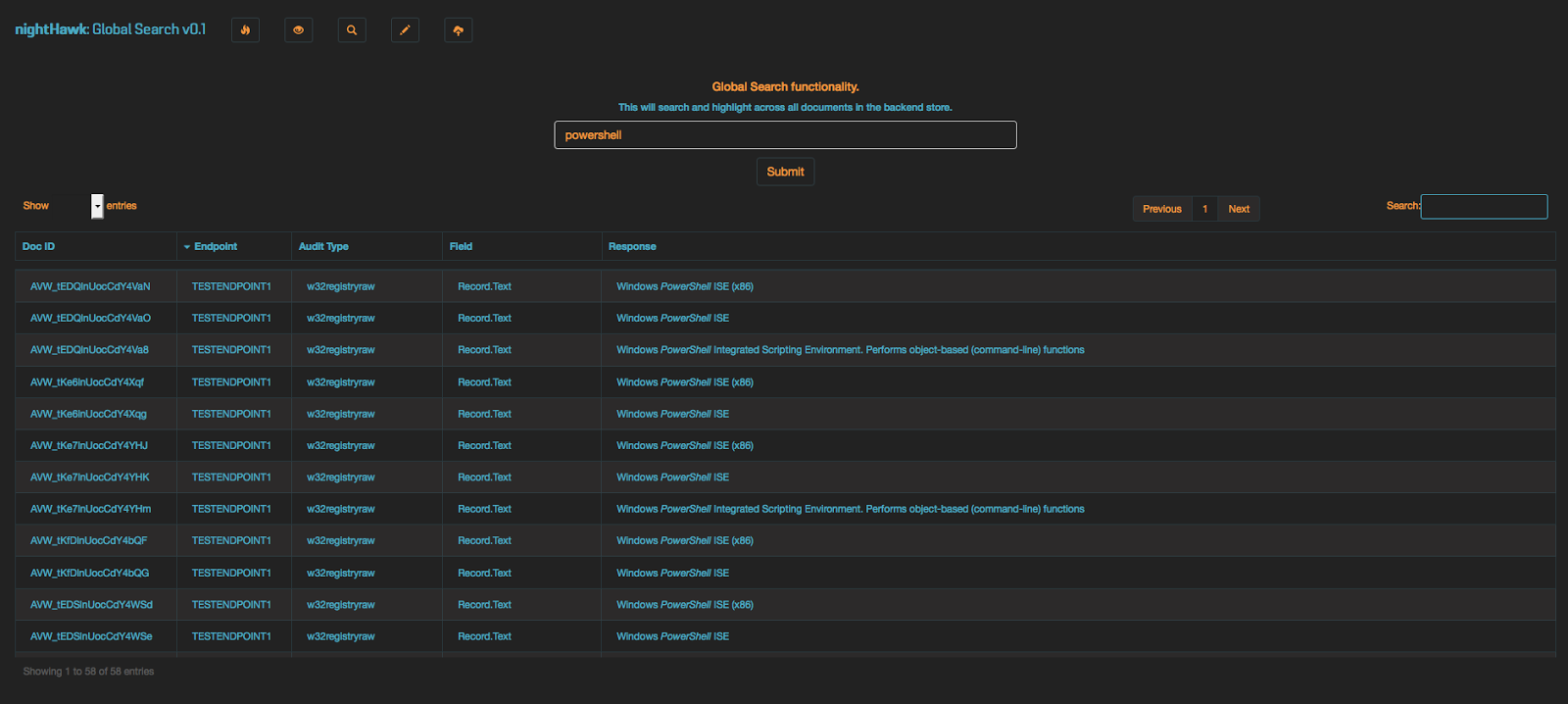The width and height of the screenshot is (1568, 704).
Task: Click Windows PowerShell ISE response, row AVW_tKe6inUocCdY4Xqg
Action: tap(673, 414)
